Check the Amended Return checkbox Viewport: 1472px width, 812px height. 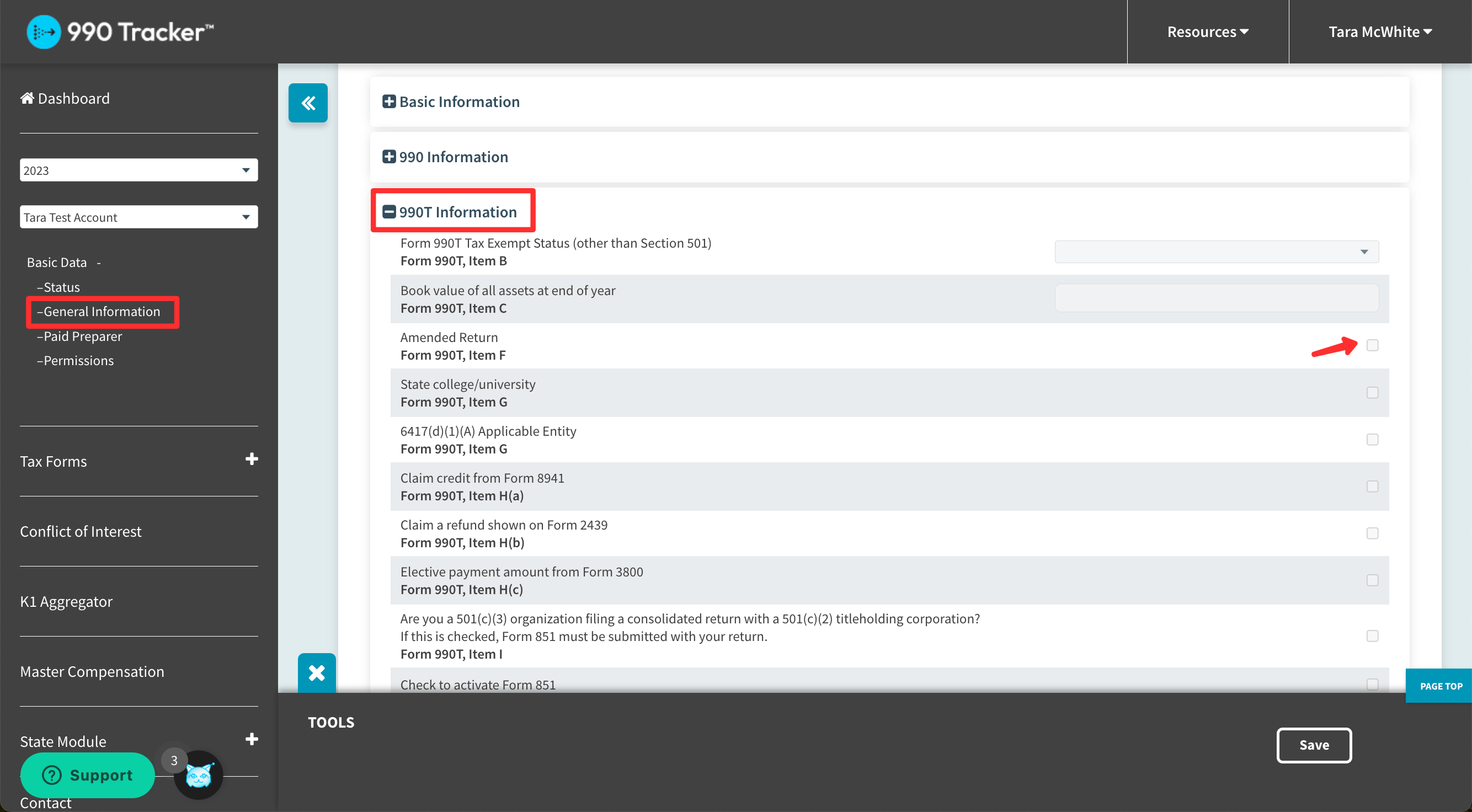[x=1372, y=345]
